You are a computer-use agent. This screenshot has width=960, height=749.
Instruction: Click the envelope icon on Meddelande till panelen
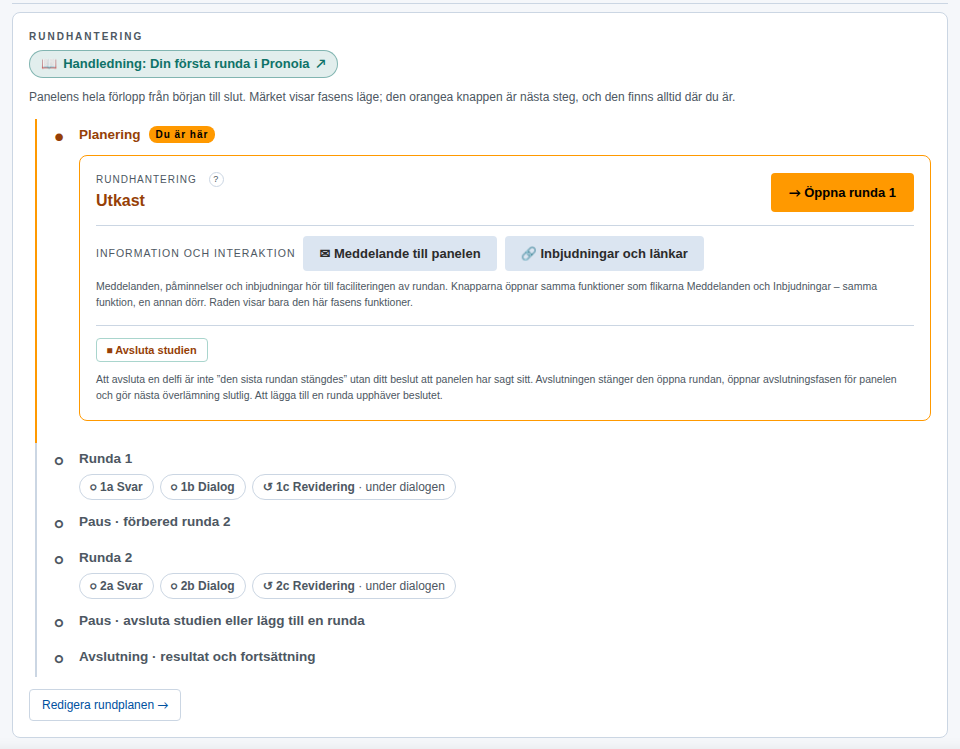(324, 254)
